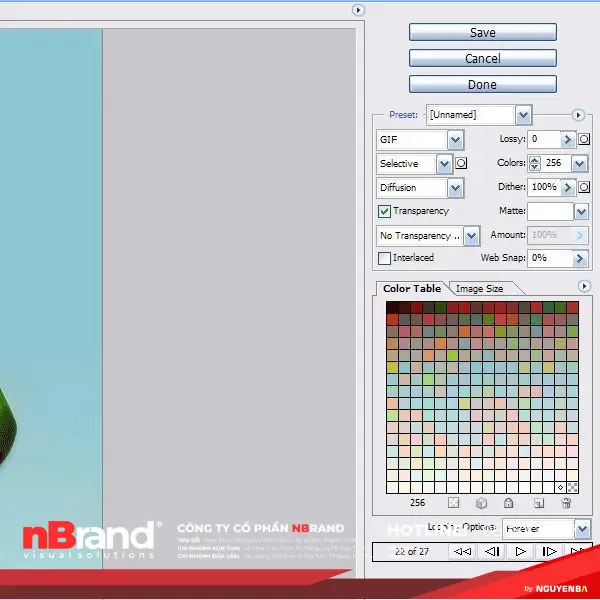Click mask icon next to Dither
This screenshot has height=600, width=600.
pyautogui.click(x=584, y=187)
